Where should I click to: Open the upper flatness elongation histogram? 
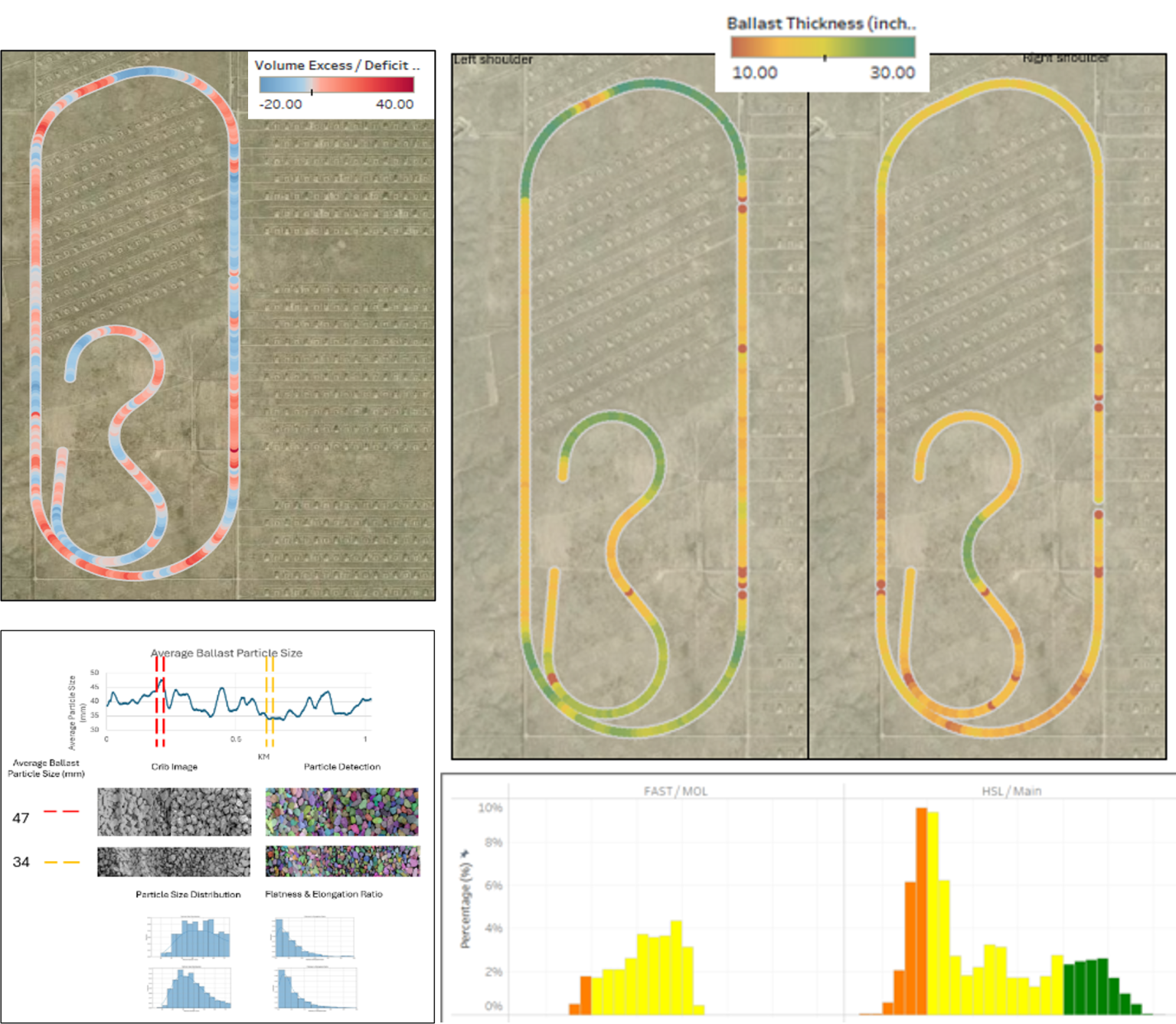click(x=314, y=937)
